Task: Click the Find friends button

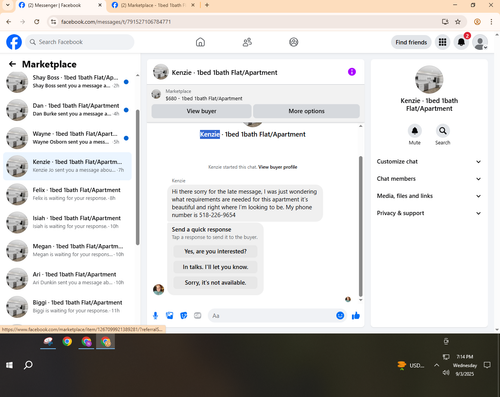Action: [411, 42]
